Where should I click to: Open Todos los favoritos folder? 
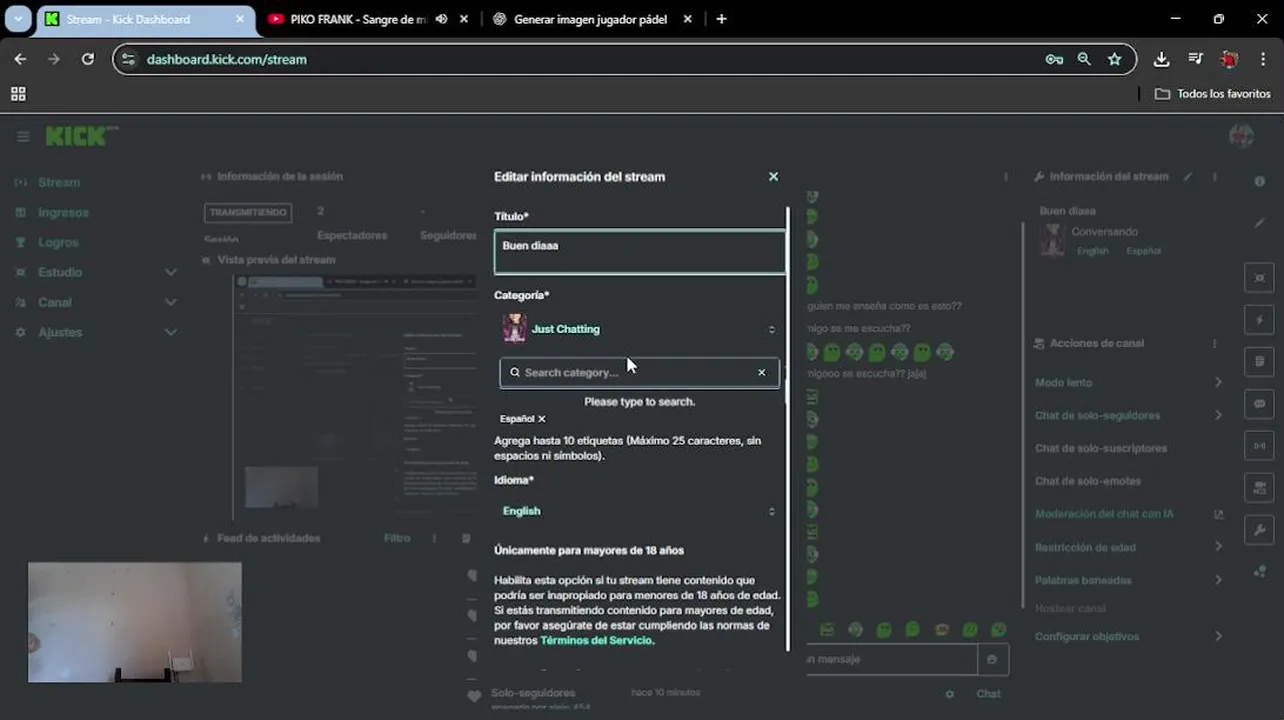1212,93
